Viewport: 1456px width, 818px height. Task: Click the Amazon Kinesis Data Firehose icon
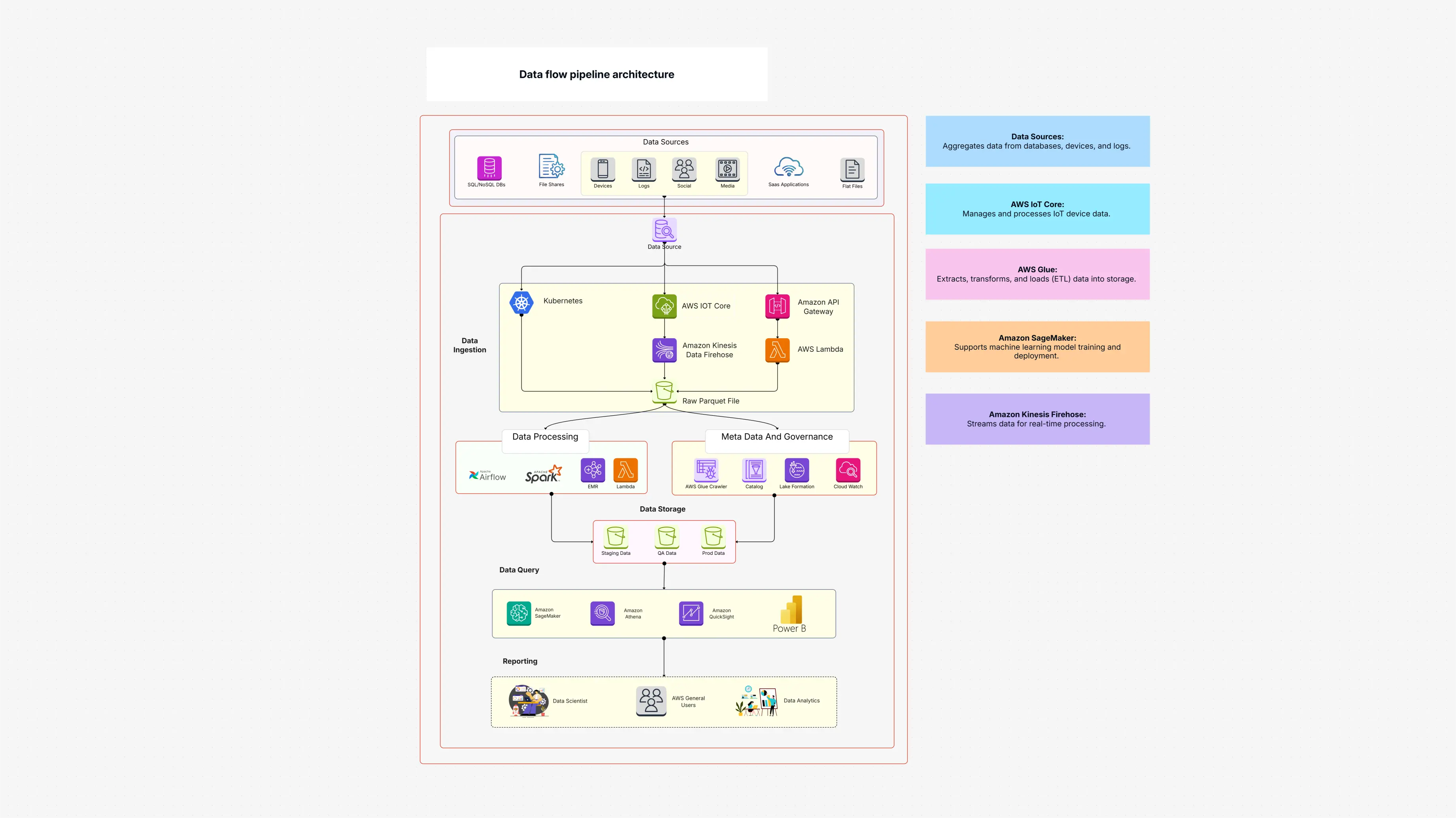[x=664, y=350]
